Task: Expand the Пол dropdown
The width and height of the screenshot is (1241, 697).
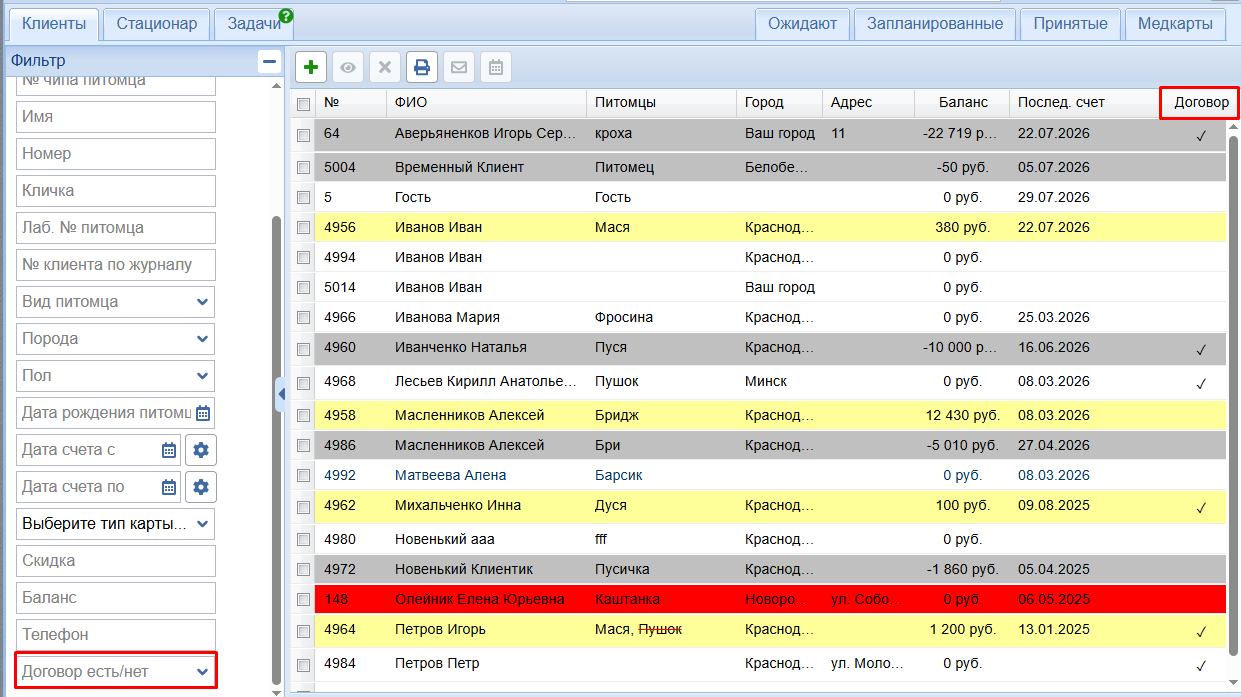Action: pos(203,376)
